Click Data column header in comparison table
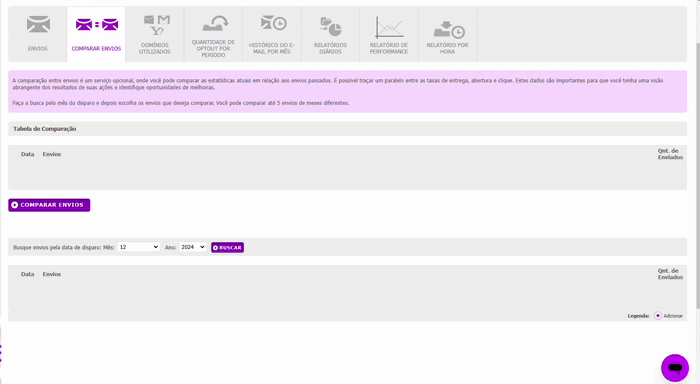The width and height of the screenshot is (700, 384). pos(28,154)
